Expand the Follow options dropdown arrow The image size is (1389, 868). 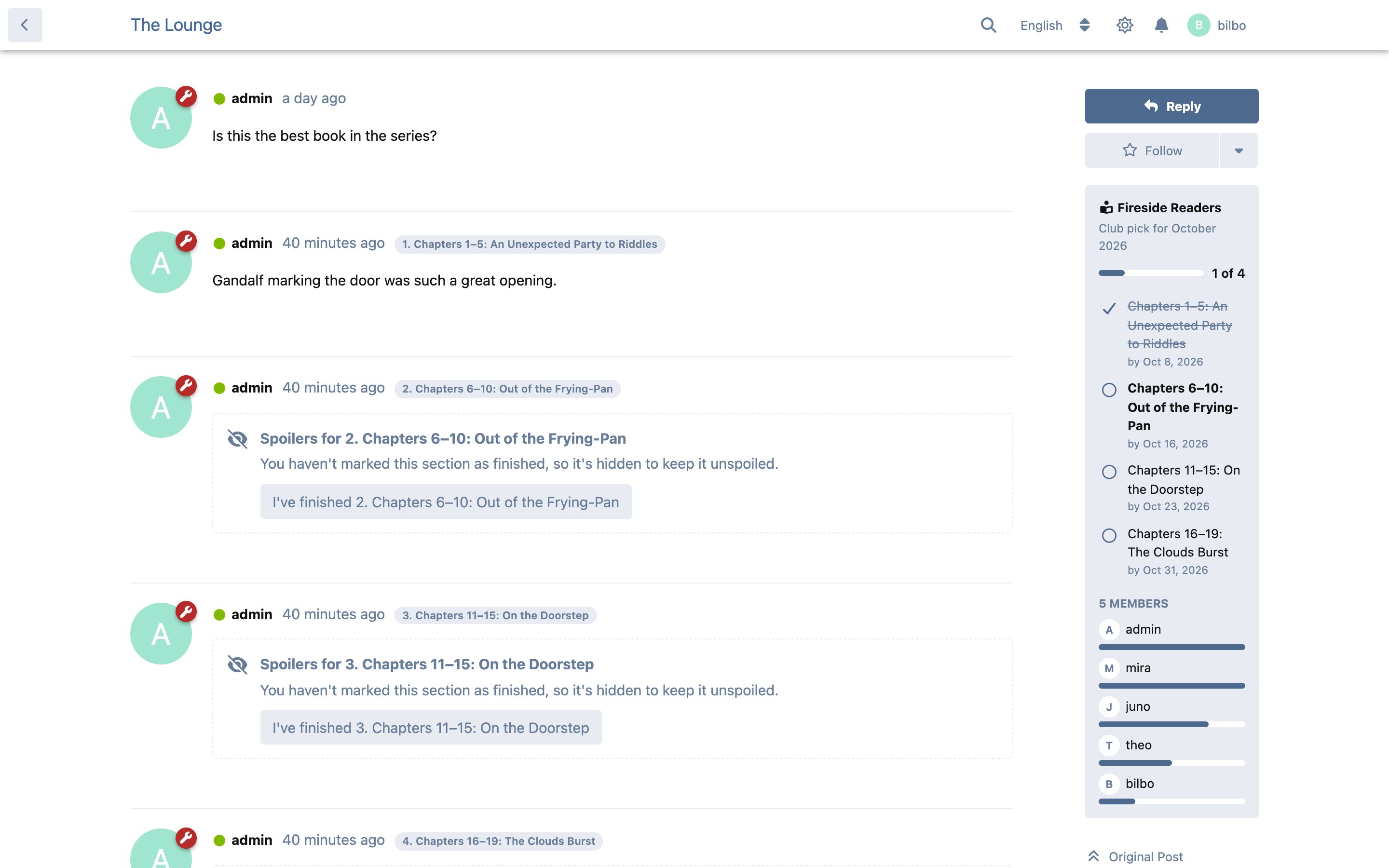(1239, 150)
